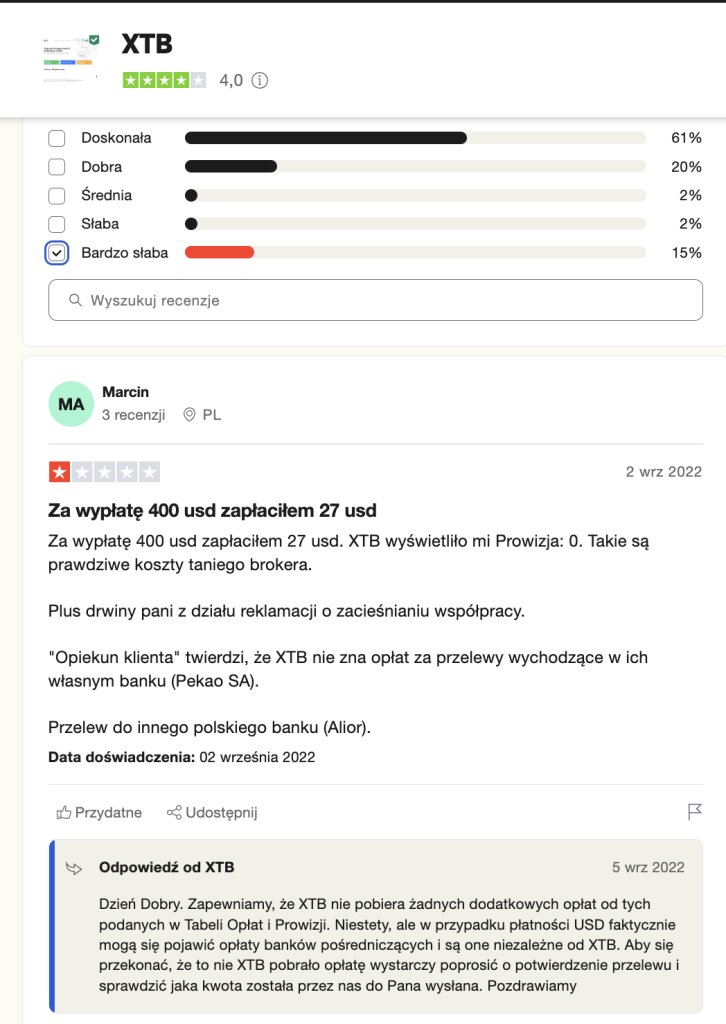Viewport: 726px width, 1024px height.
Task: Click Marcin's MA avatar circle
Action: (x=72, y=404)
